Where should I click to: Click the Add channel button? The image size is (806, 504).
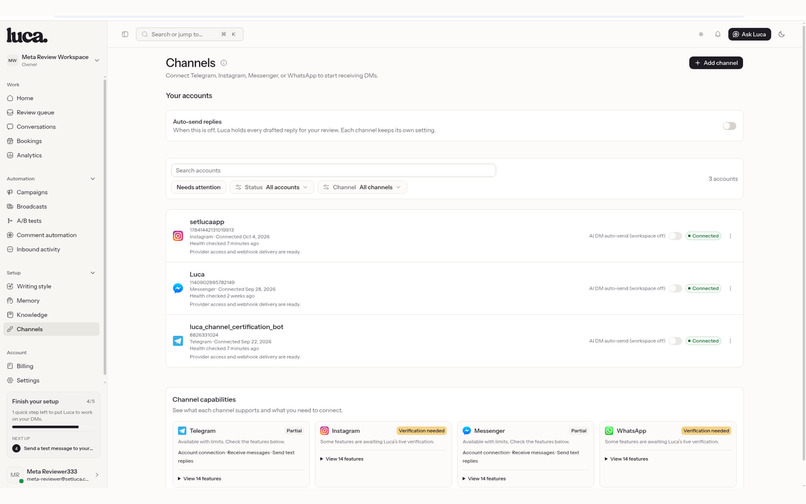(716, 63)
